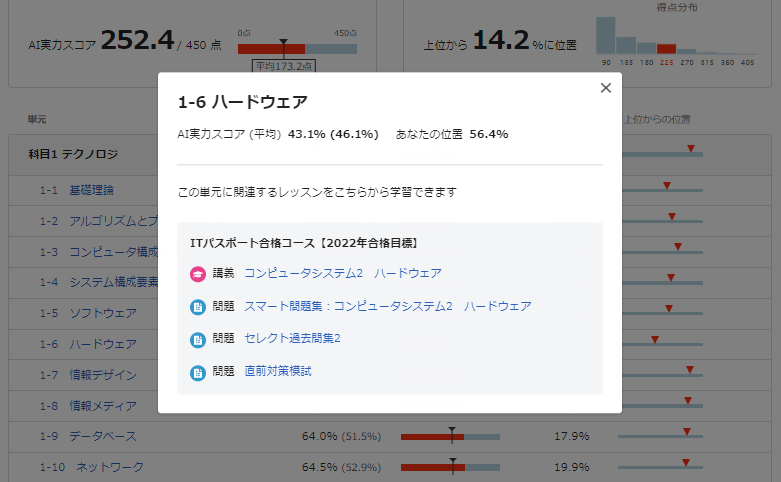The height and width of the screenshot is (482, 781).
Task: Click the 19.9% position value for ネットワーク
Action: 572,467
